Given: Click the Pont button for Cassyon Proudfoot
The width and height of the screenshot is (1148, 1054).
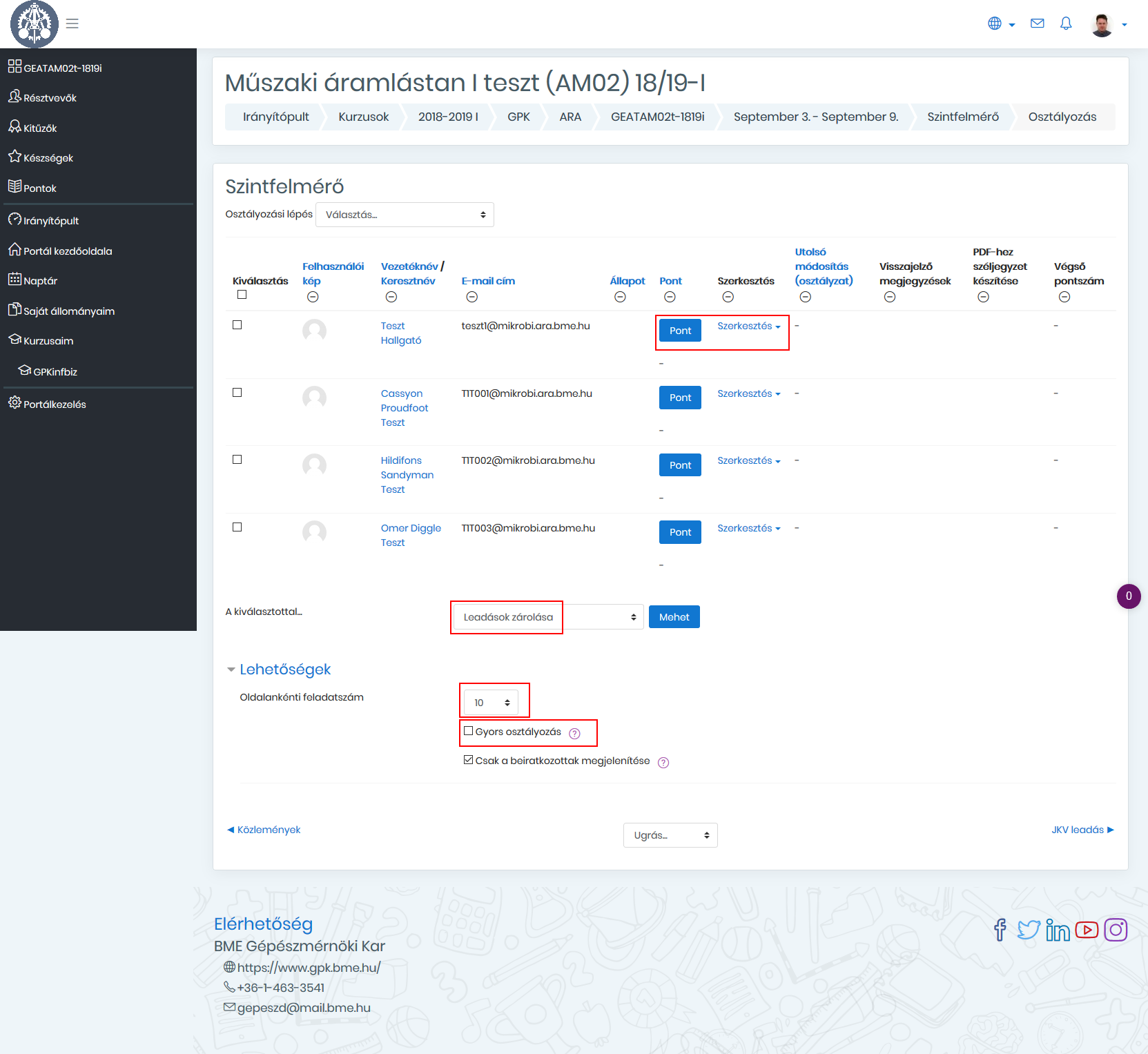Looking at the screenshot, I should click(x=680, y=398).
